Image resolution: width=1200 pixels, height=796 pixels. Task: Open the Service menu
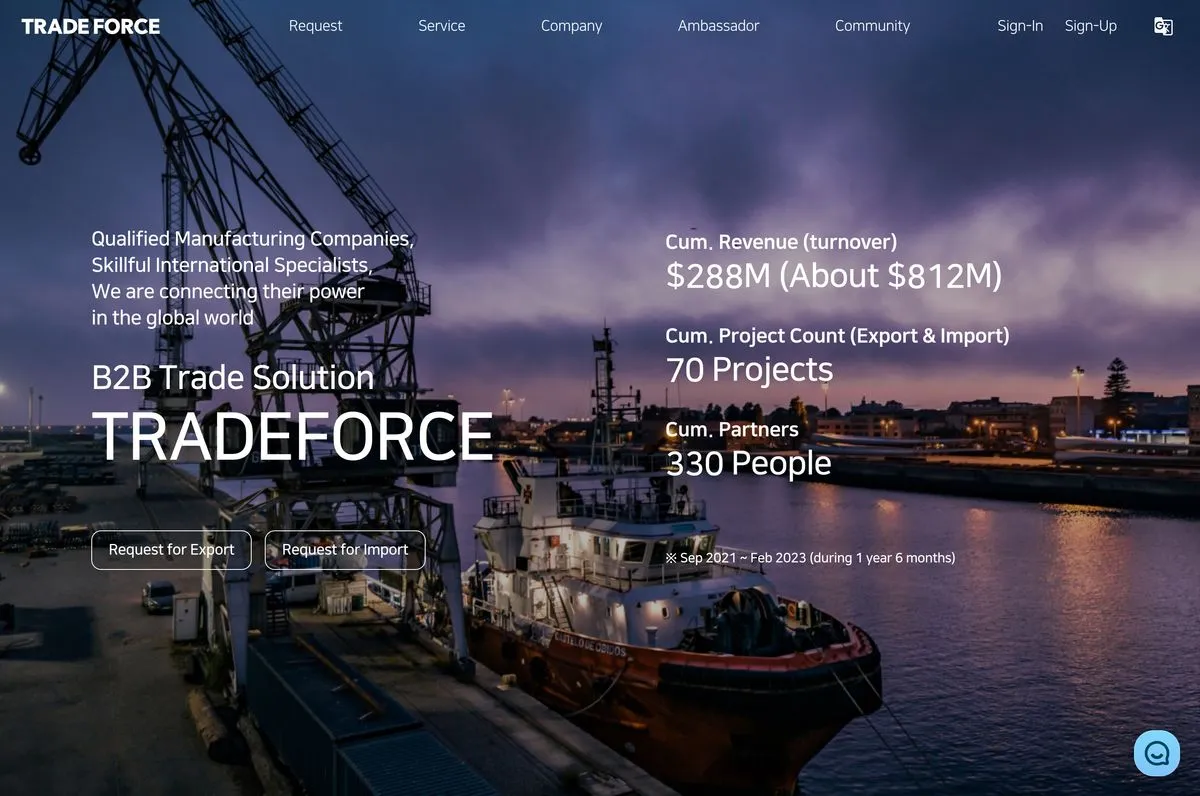coord(441,26)
